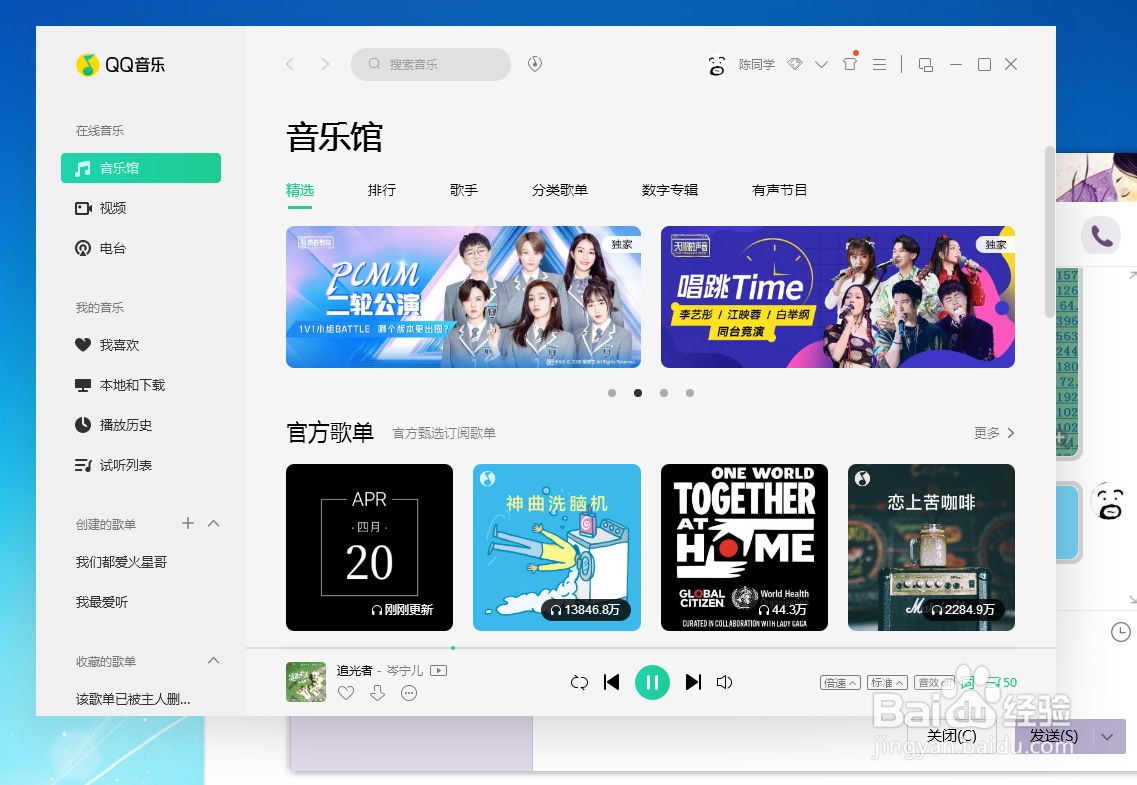Click the artist name 岑宁儿
This screenshot has height=785, width=1137.
coord(405,670)
